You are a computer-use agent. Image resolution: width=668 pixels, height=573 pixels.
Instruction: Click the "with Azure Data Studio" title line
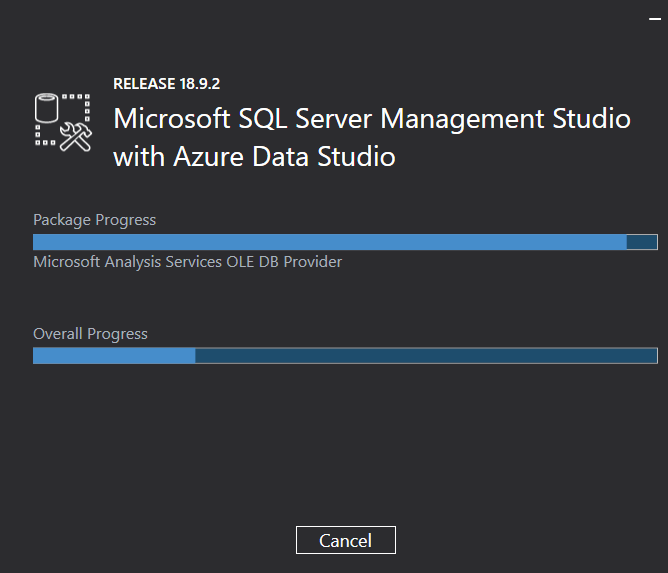[x=254, y=157]
